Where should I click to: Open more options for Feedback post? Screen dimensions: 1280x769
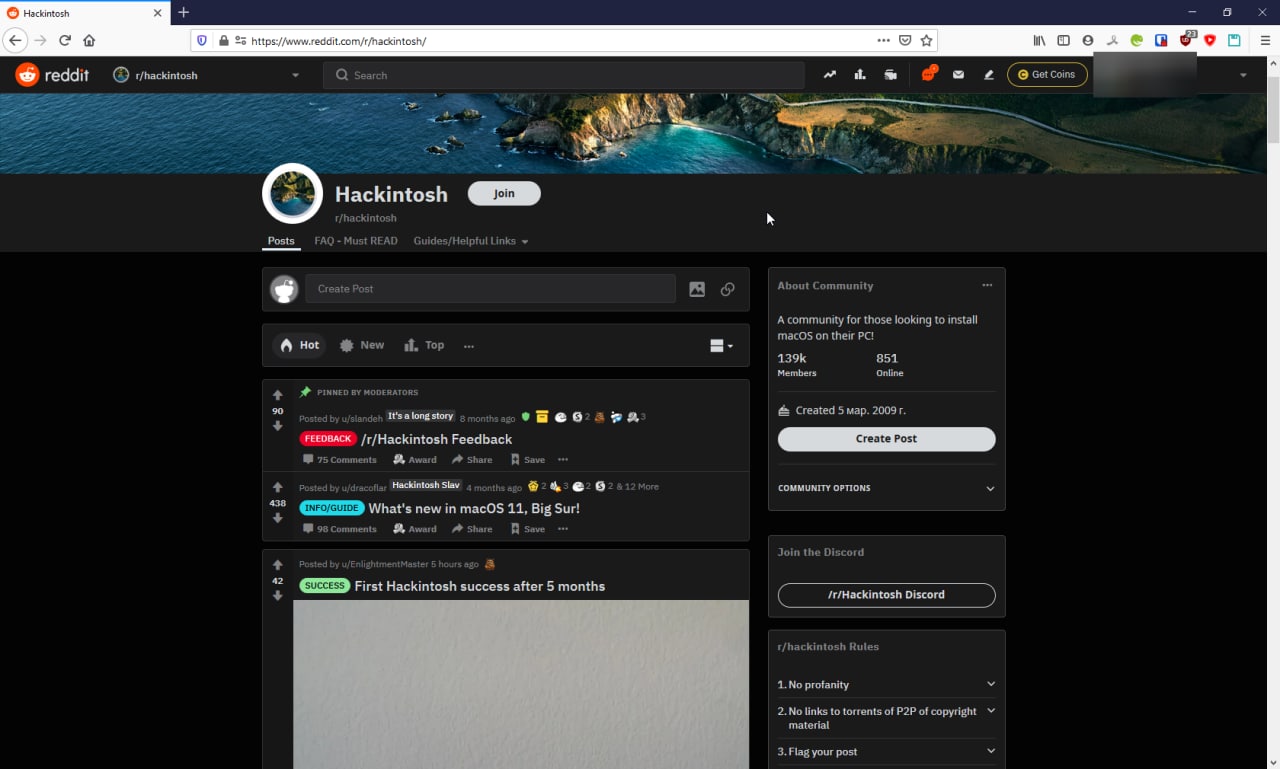pyautogui.click(x=563, y=460)
